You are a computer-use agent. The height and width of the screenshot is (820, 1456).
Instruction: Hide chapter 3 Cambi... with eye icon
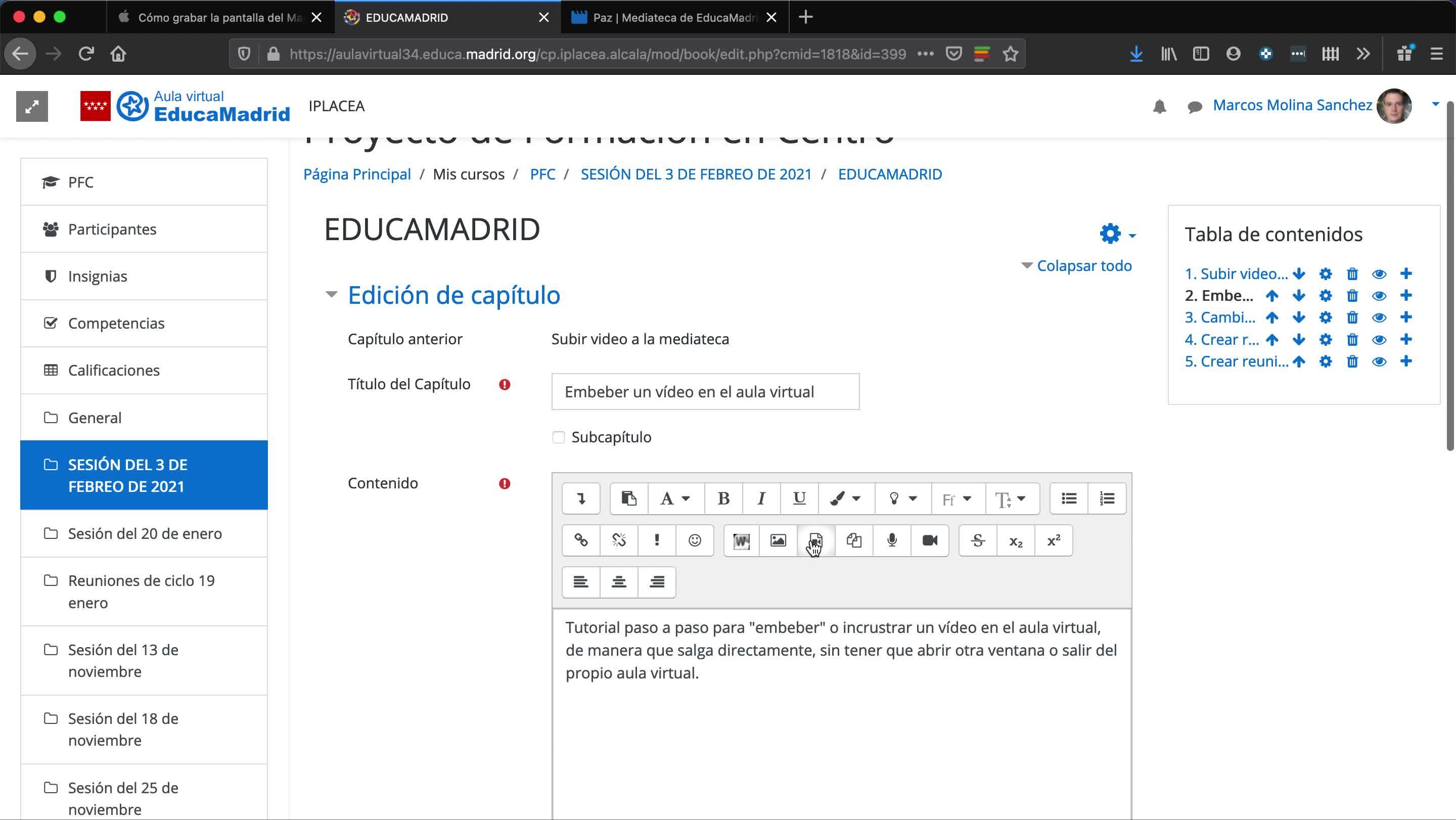(1379, 317)
